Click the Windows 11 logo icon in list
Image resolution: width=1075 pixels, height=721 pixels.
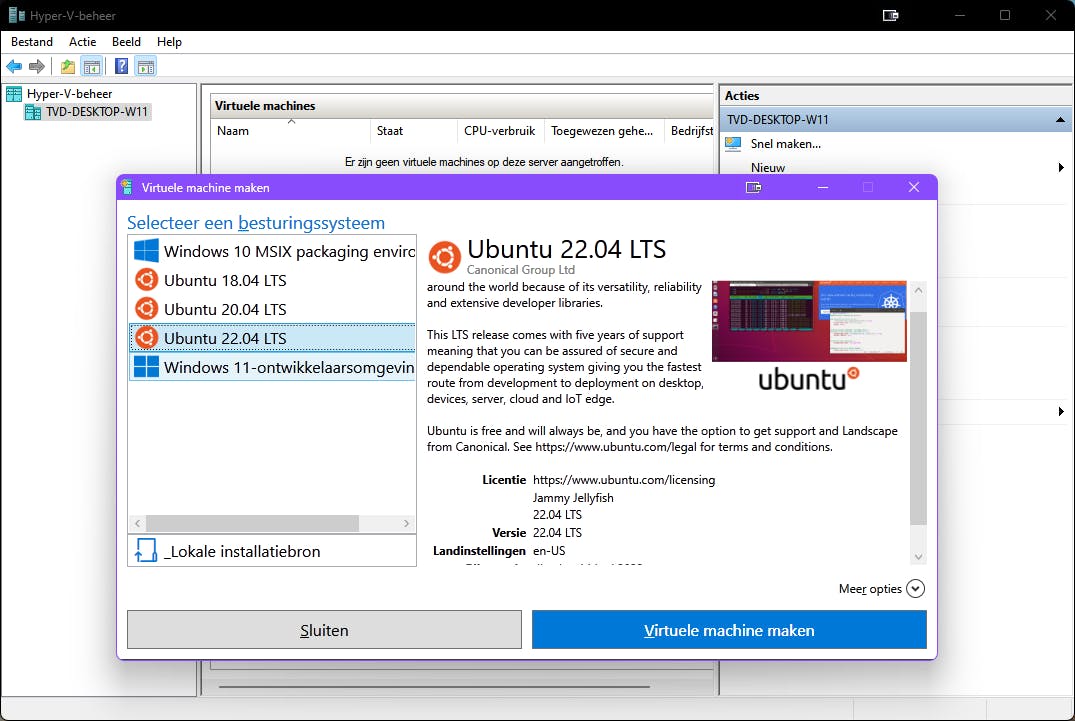pyautogui.click(x=146, y=367)
